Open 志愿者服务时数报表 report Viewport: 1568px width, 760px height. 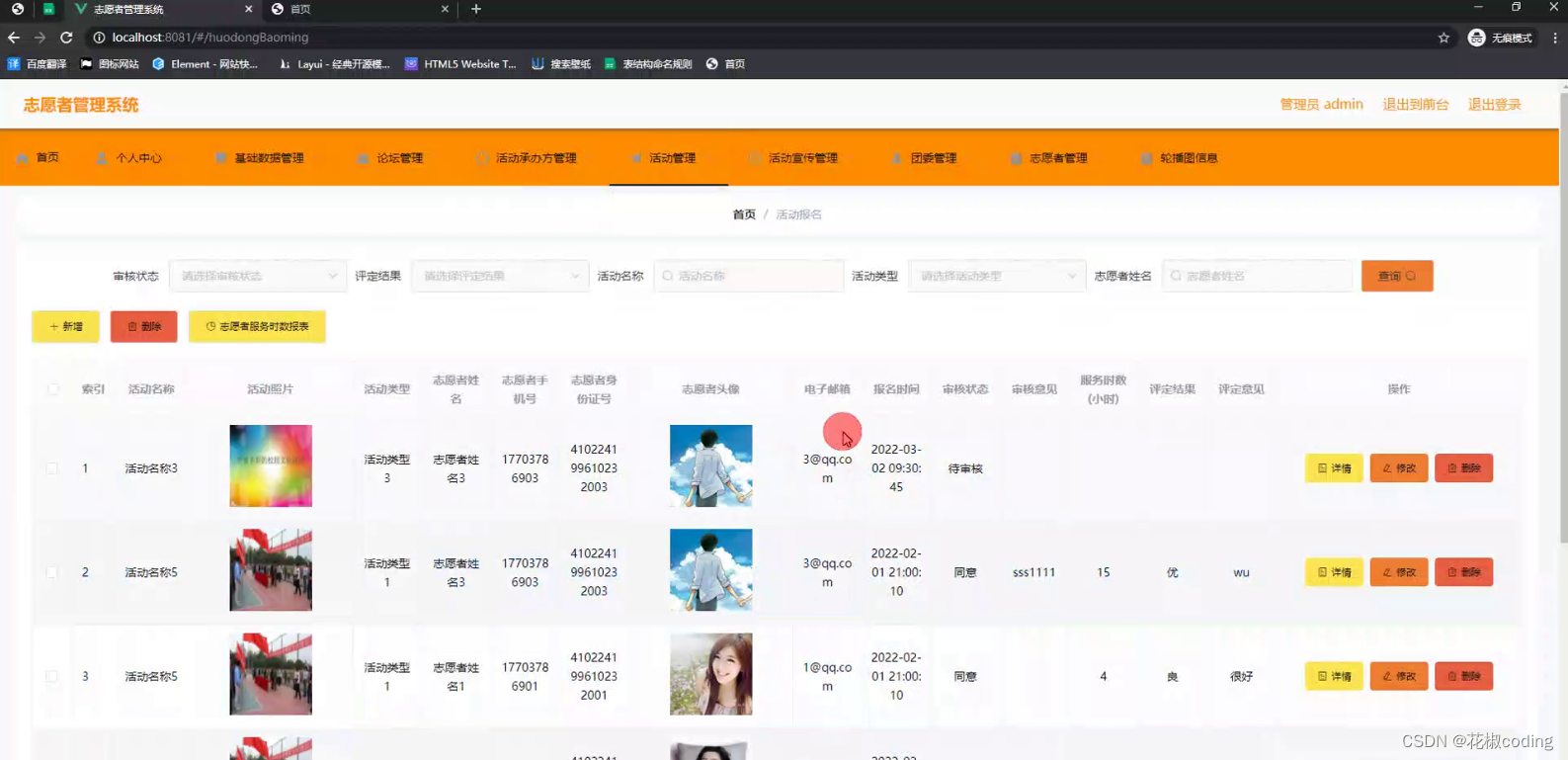[x=257, y=326]
